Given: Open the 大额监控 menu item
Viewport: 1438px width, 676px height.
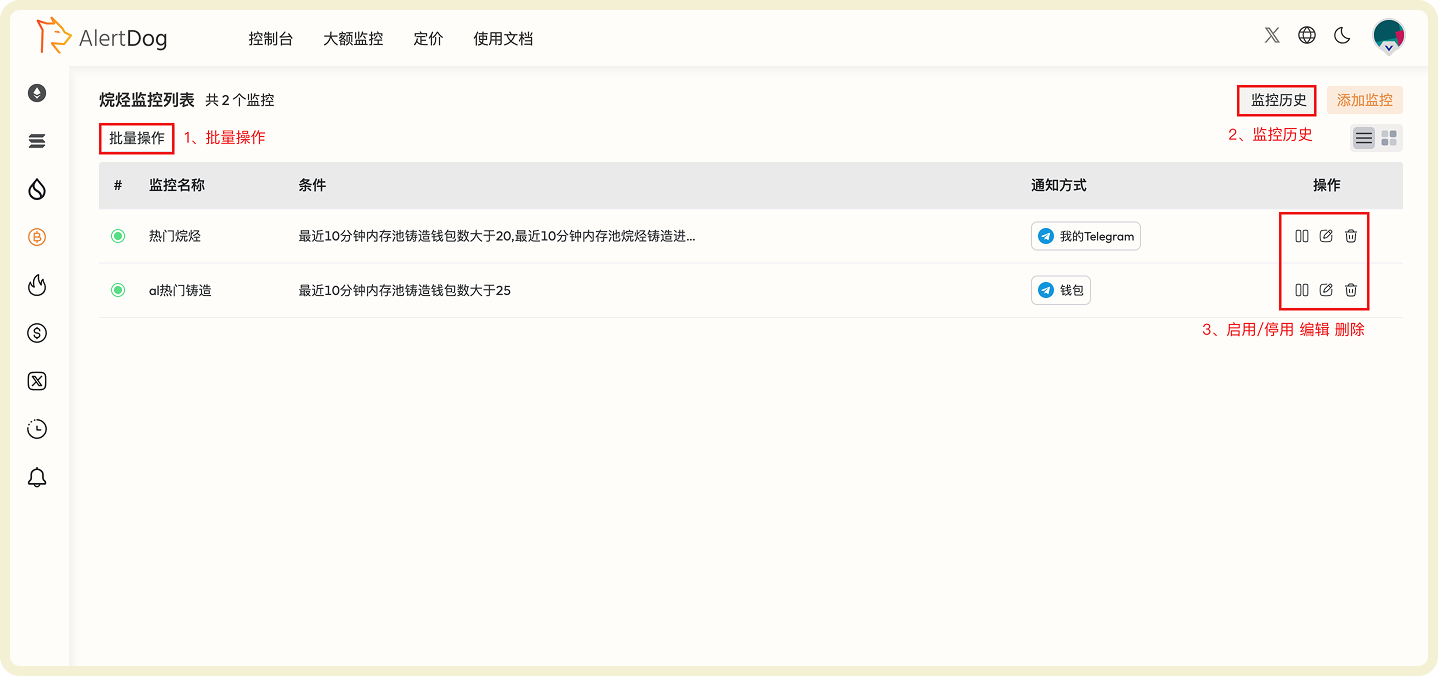Looking at the screenshot, I should click(x=352, y=39).
